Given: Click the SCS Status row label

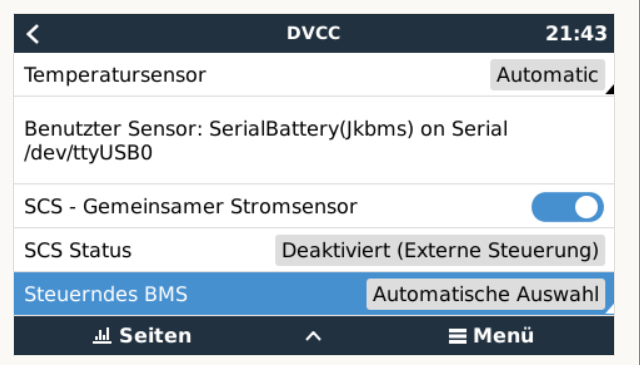Looking at the screenshot, I should [x=78, y=250].
